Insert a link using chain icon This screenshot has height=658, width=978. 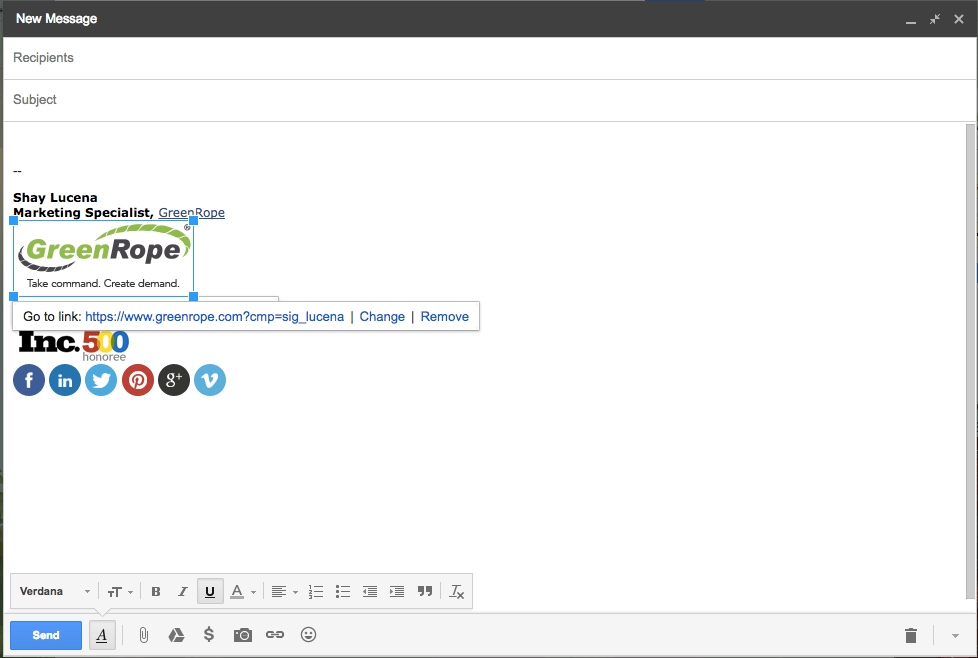[x=275, y=635]
